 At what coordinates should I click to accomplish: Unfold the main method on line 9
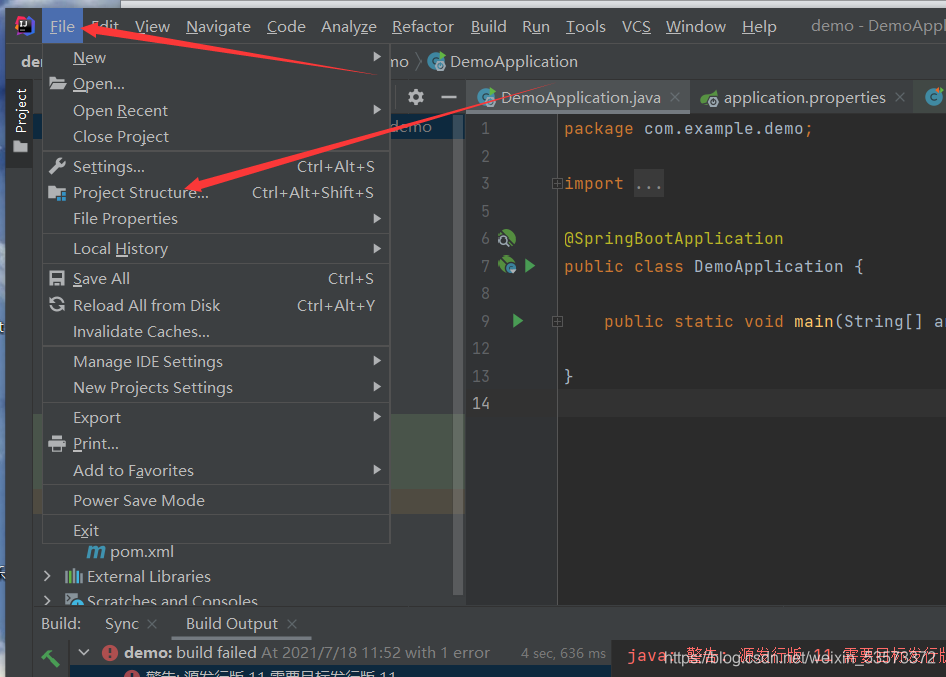[557, 322]
